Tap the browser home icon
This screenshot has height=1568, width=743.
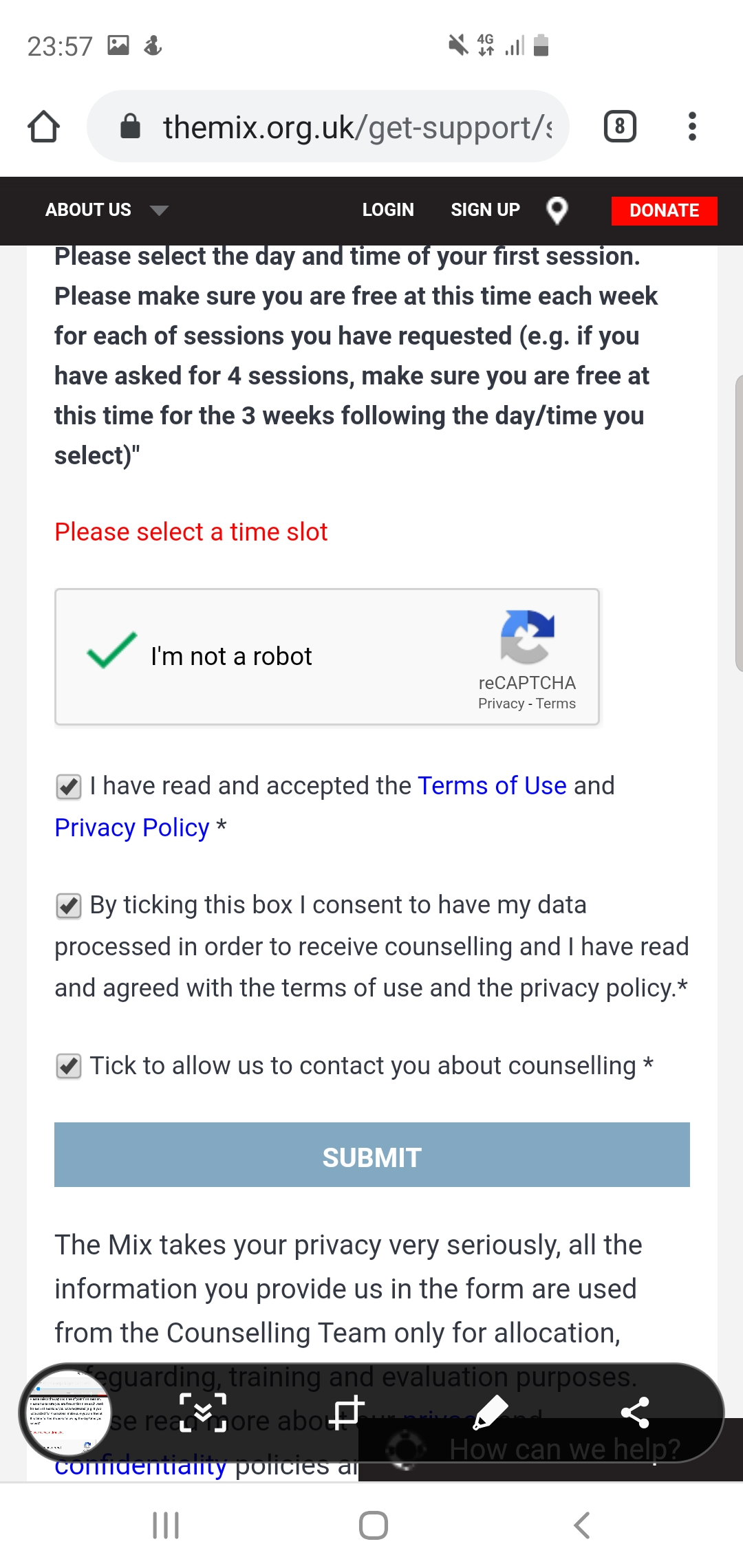click(43, 126)
